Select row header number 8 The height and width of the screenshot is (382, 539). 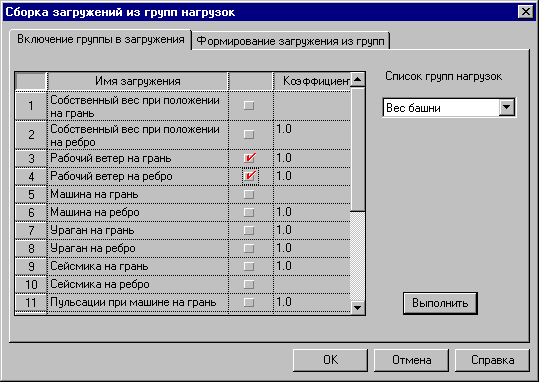[31, 248]
